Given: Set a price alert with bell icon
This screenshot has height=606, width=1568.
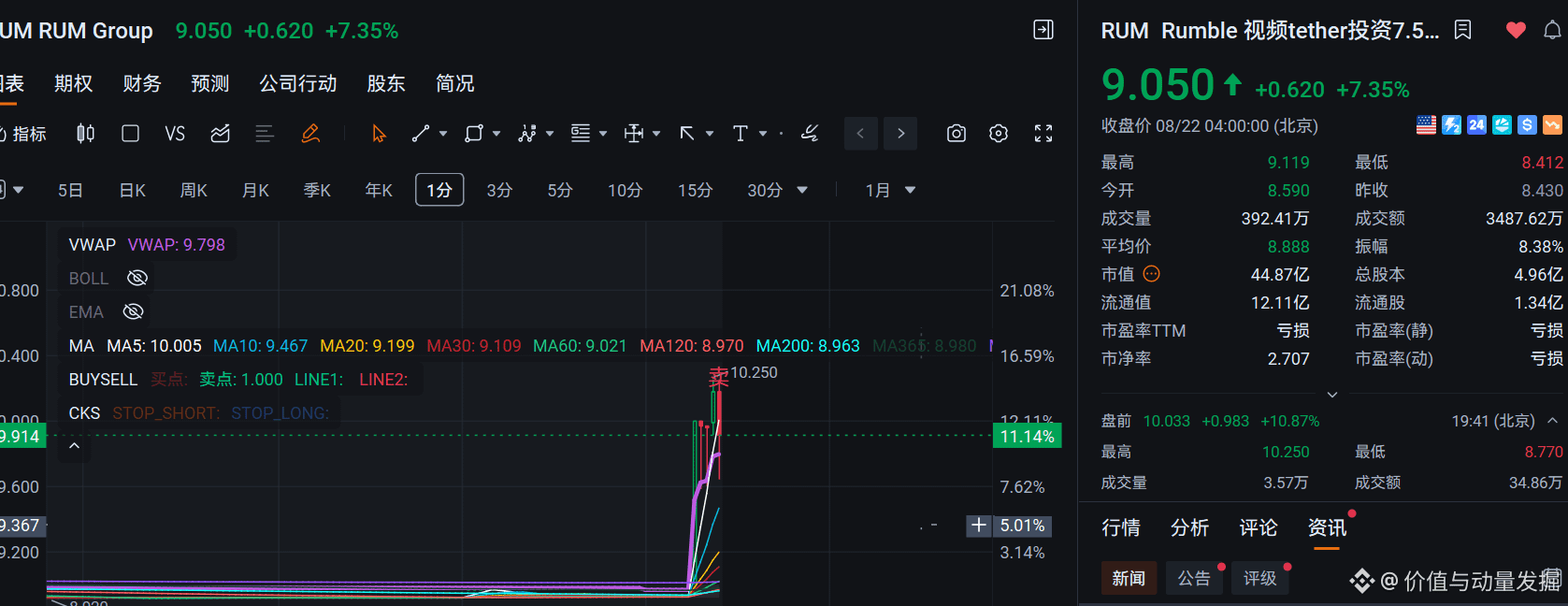Looking at the screenshot, I should 1552,30.
